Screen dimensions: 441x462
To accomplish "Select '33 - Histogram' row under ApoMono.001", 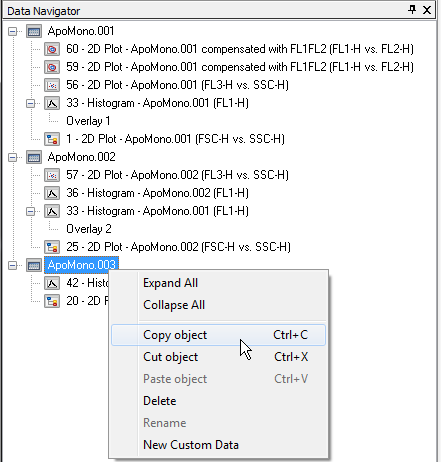I will click(157, 103).
